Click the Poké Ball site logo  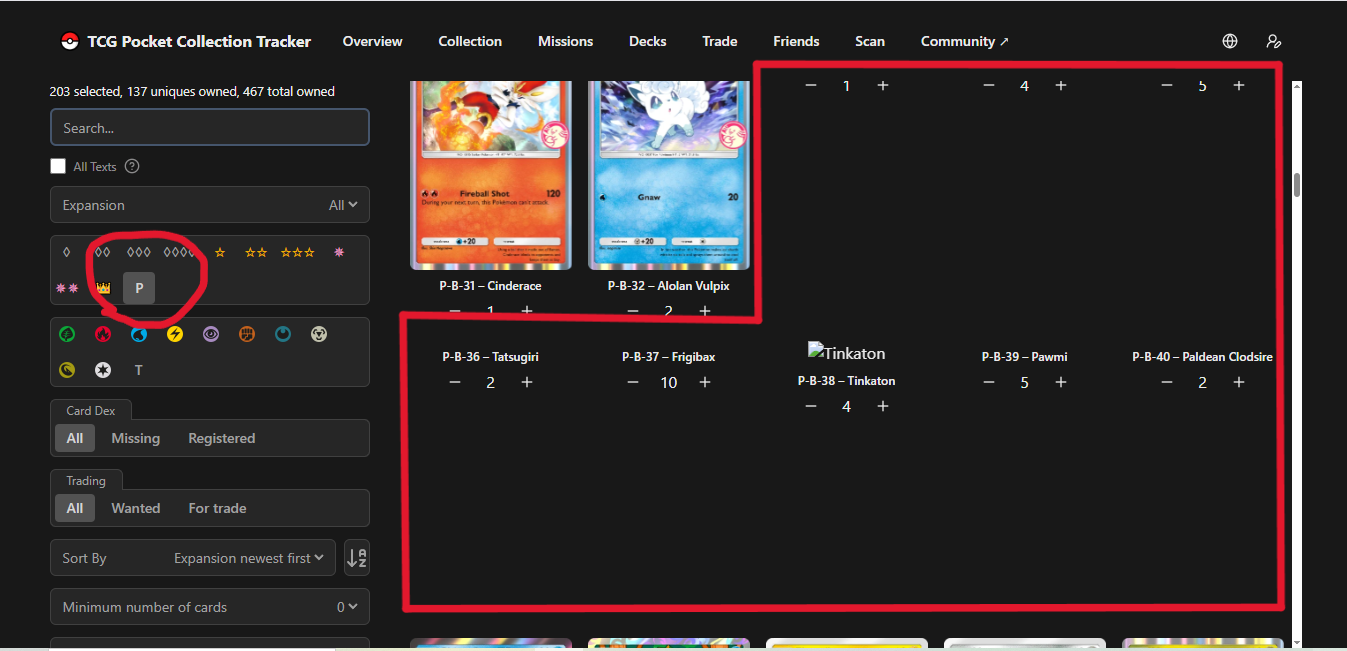(69, 41)
